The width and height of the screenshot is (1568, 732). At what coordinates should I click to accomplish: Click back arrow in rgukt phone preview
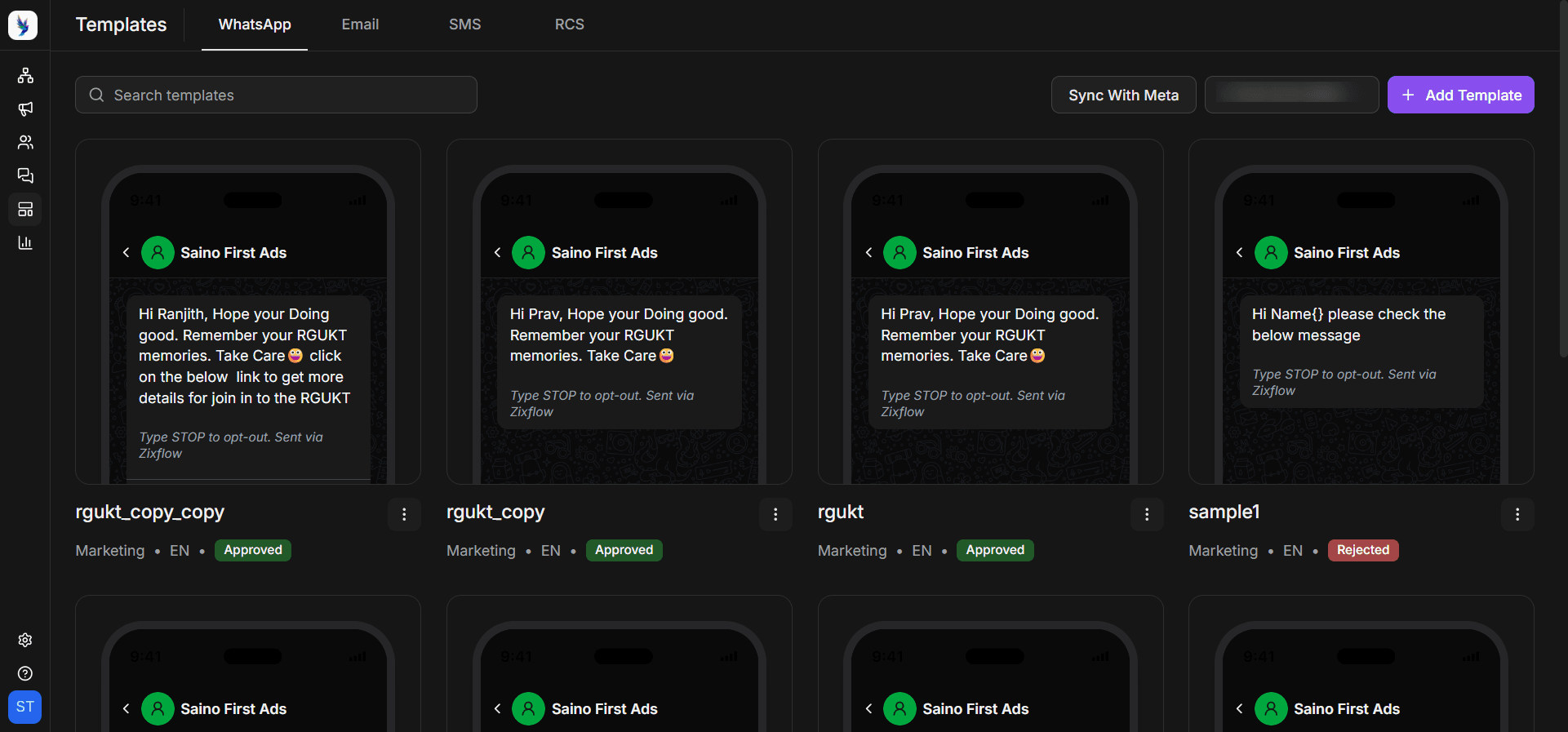pyautogui.click(x=868, y=252)
